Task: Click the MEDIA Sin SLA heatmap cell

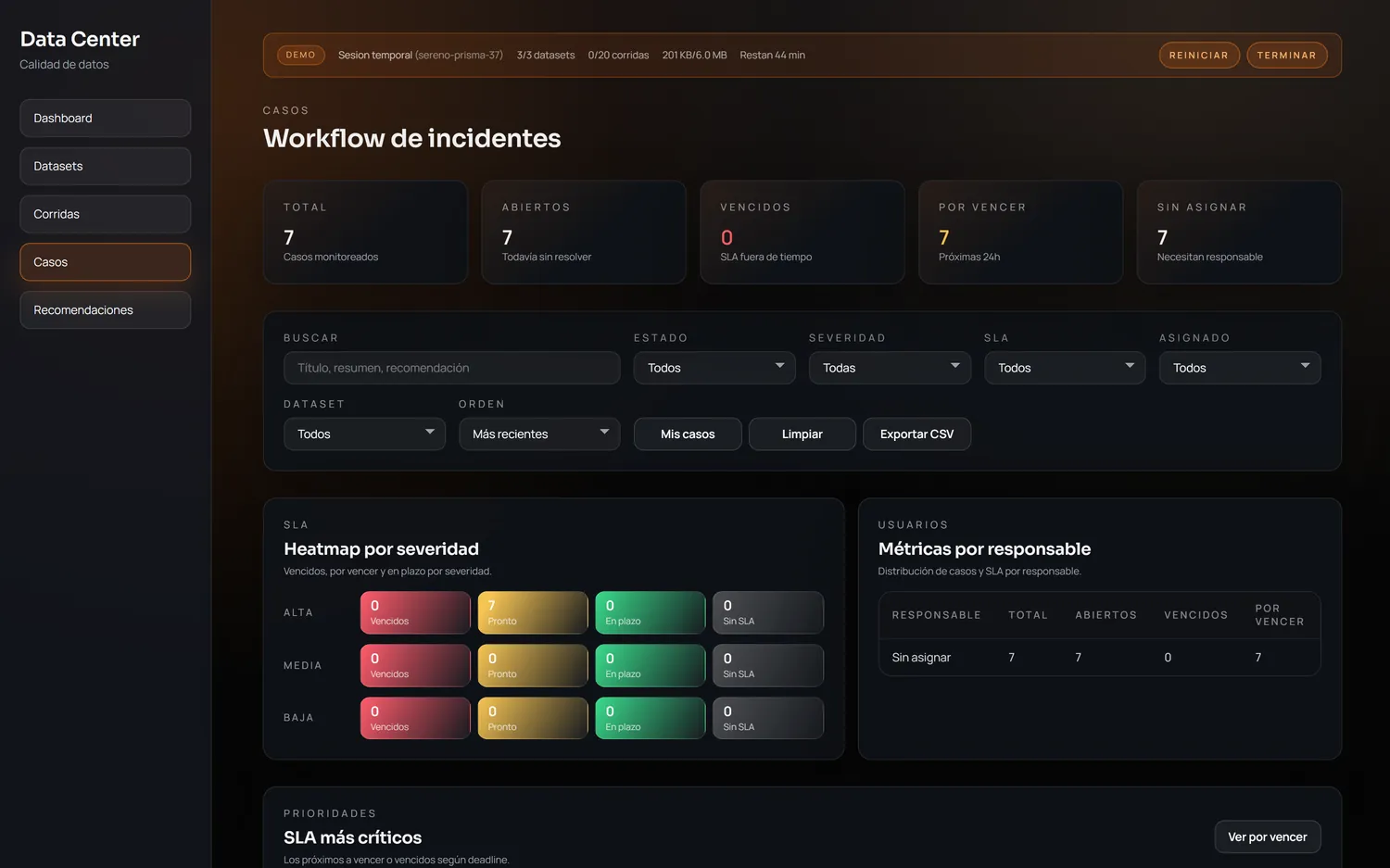Action: coord(768,665)
